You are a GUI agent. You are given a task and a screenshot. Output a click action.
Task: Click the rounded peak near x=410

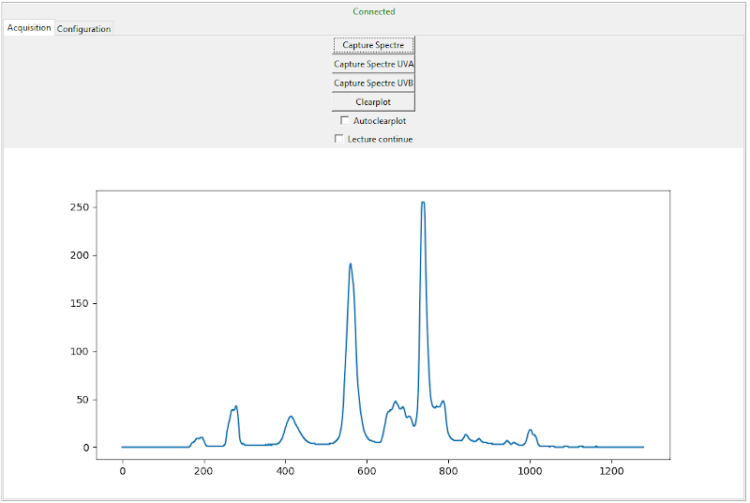point(290,417)
